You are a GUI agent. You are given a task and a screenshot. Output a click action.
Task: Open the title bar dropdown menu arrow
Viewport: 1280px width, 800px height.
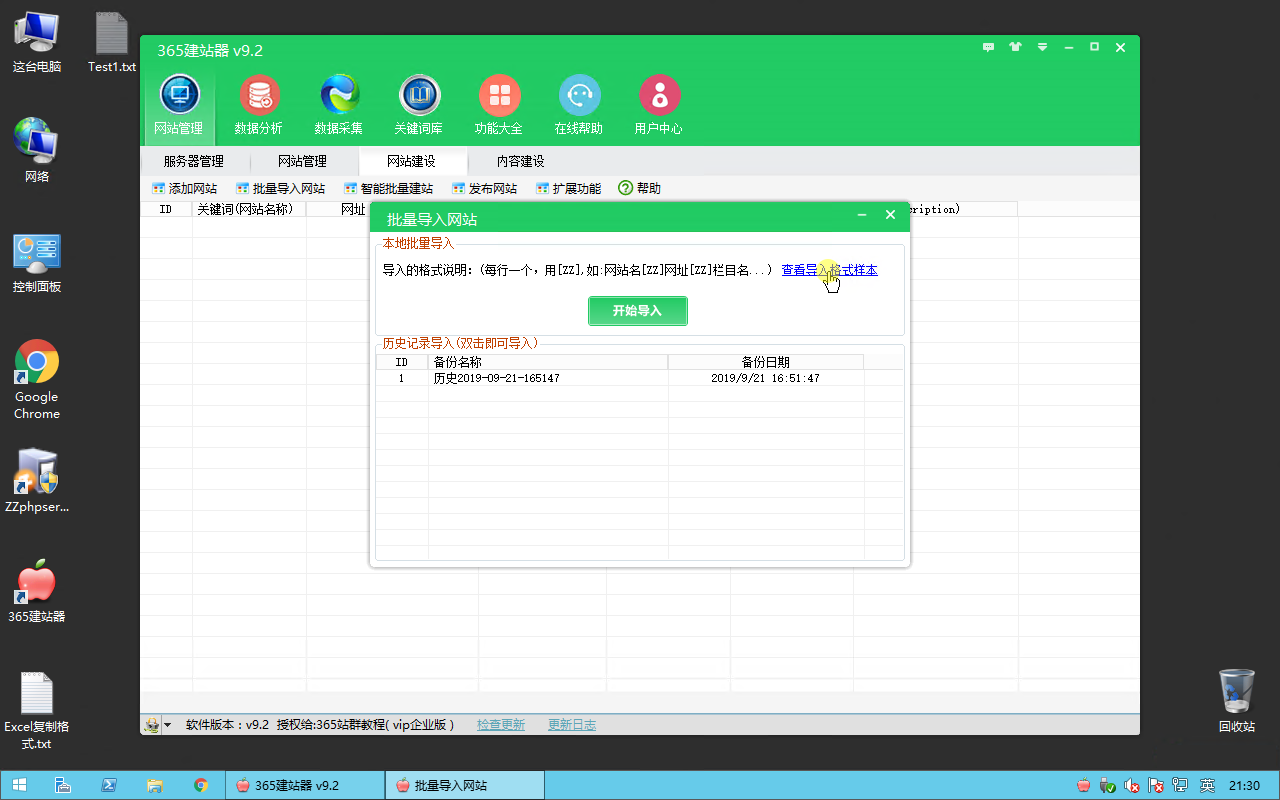(x=1043, y=47)
